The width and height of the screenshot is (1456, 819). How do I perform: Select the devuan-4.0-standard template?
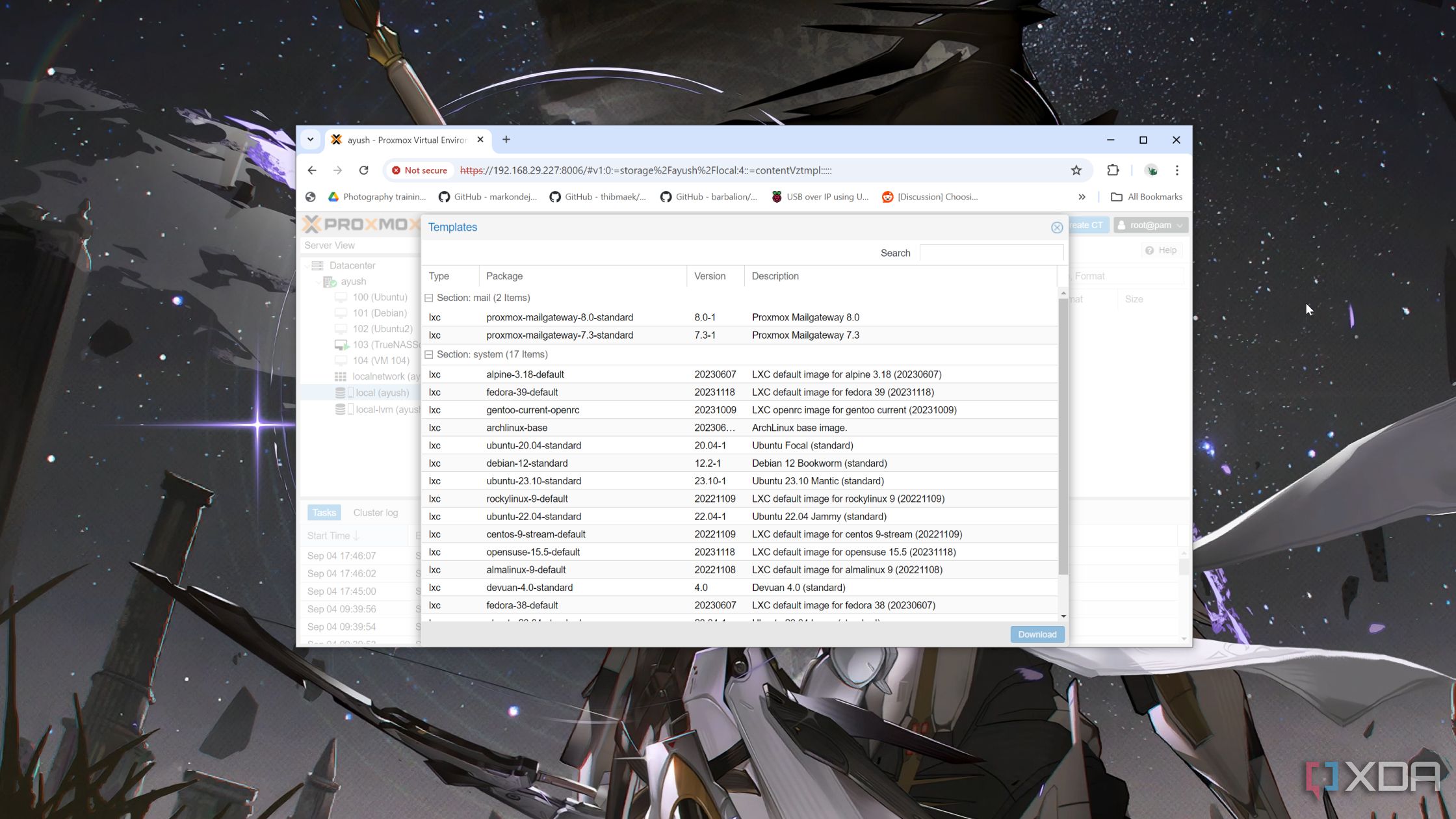tap(740, 588)
